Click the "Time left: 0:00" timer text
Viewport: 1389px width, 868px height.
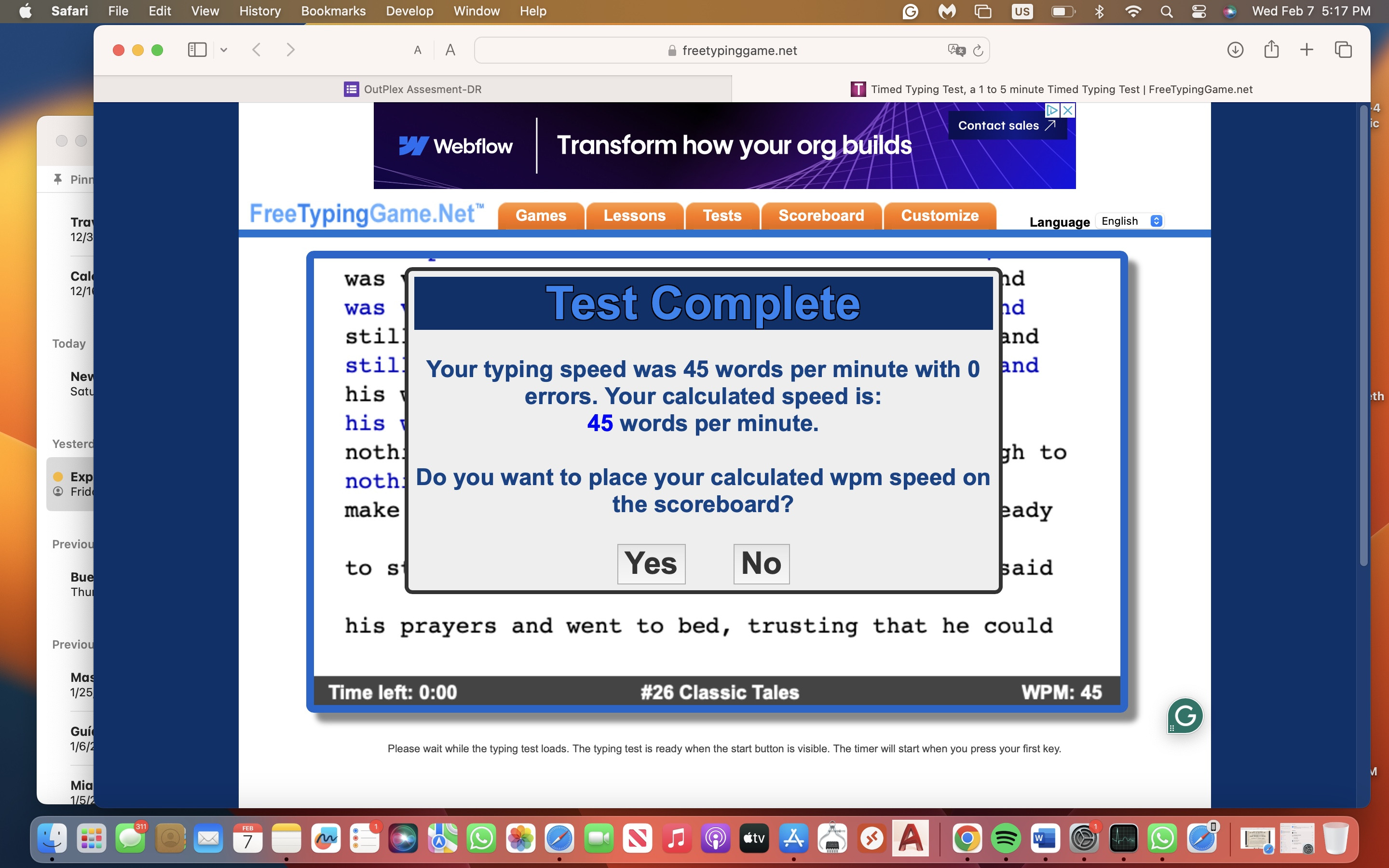[393, 692]
